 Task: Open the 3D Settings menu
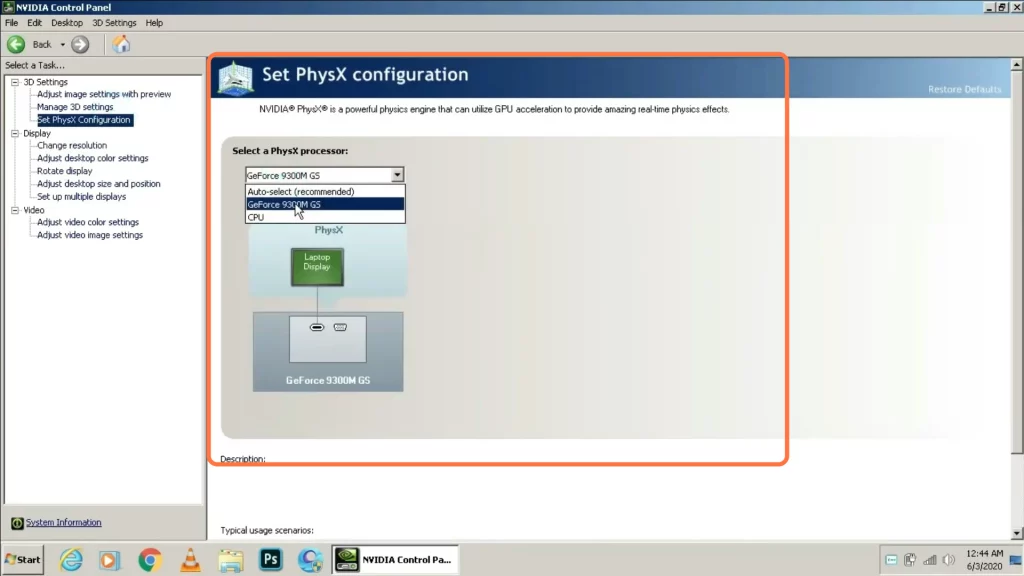pyautogui.click(x=114, y=23)
